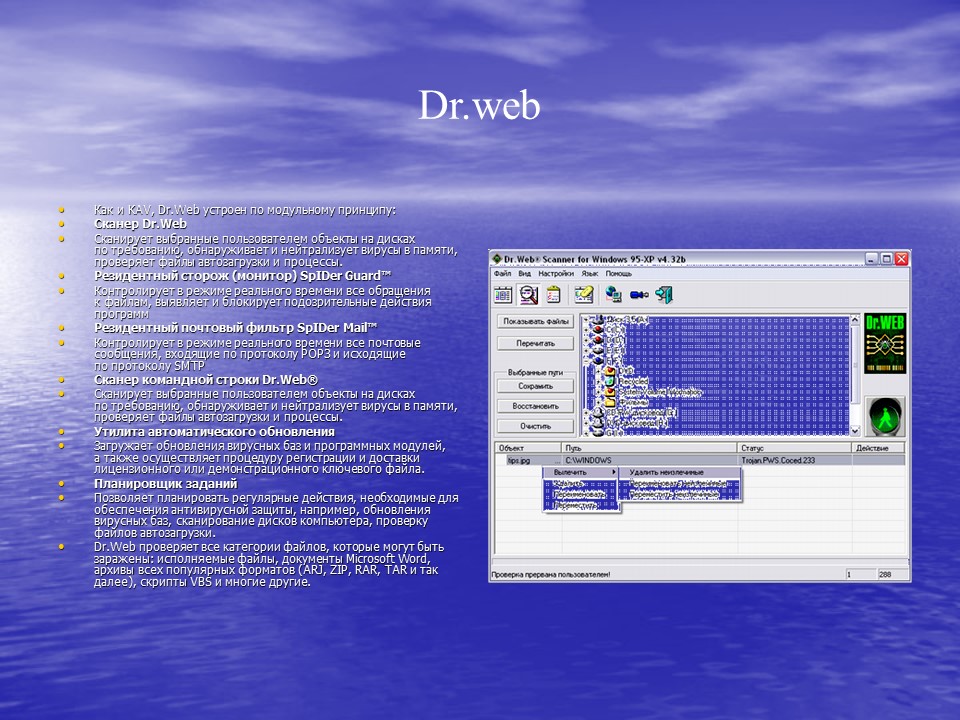Open the Файл menu

(502, 273)
